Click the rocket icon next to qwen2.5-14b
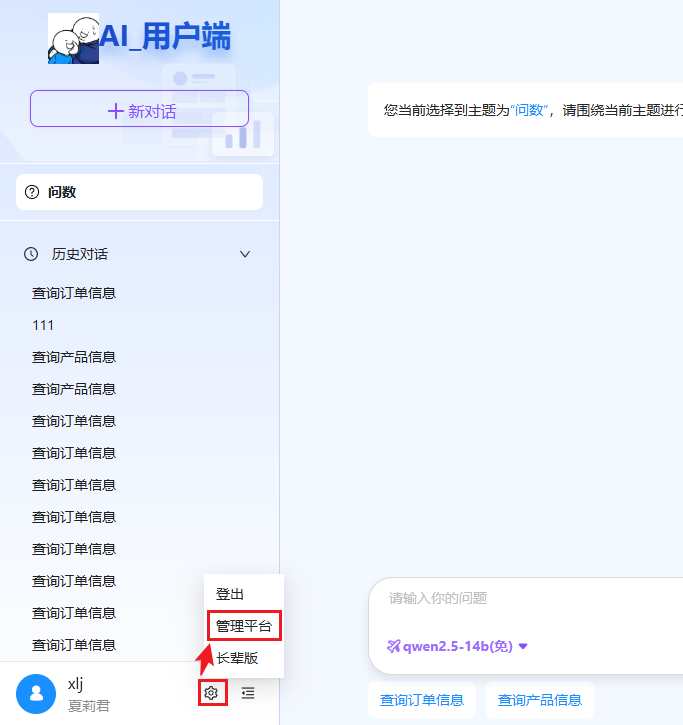Image resolution: width=683 pixels, height=725 pixels. pyautogui.click(x=394, y=646)
